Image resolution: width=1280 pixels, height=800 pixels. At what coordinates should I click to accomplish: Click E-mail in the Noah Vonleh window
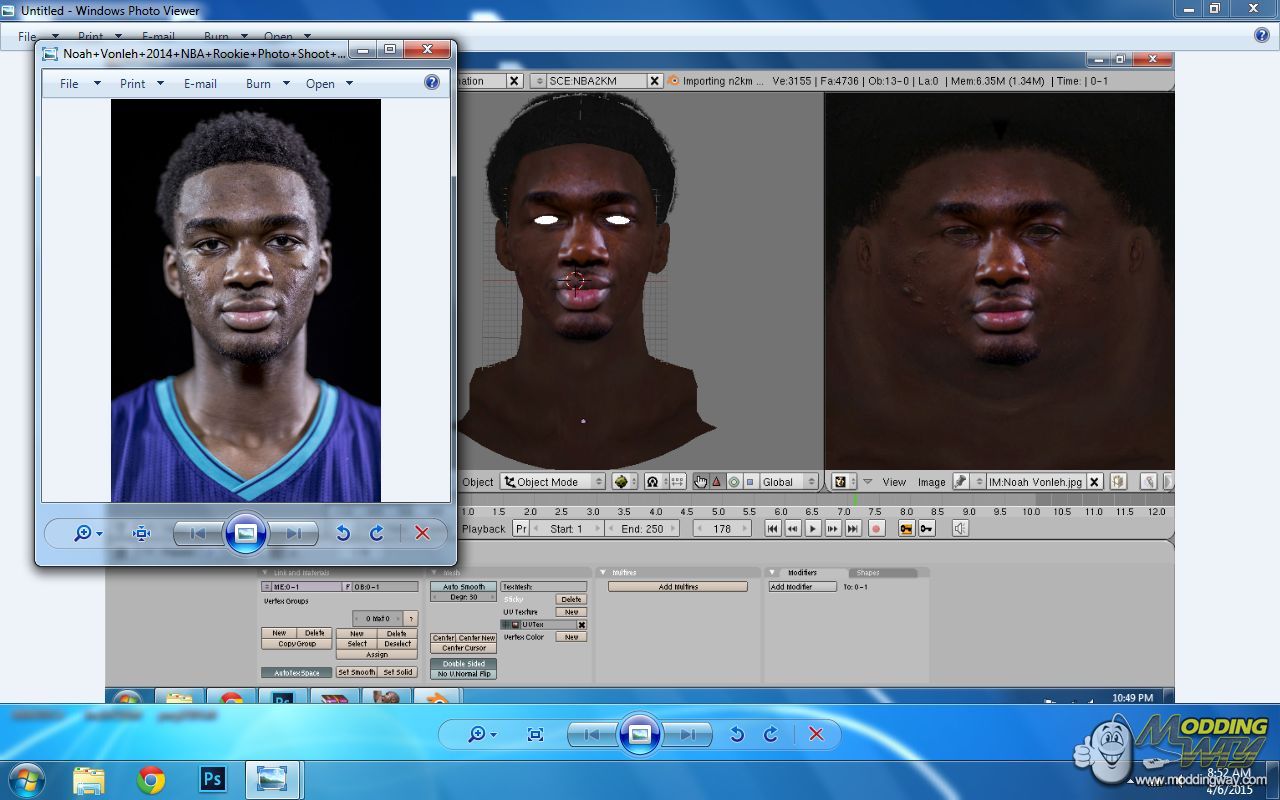pyautogui.click(x=200, y=84)
